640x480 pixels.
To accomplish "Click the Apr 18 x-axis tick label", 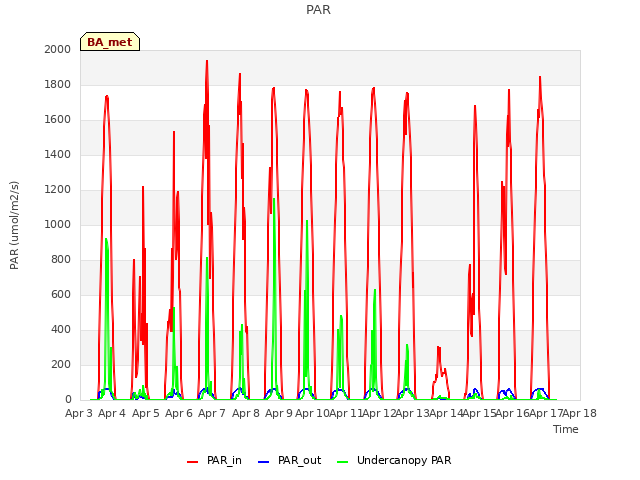I will point(579,413).
